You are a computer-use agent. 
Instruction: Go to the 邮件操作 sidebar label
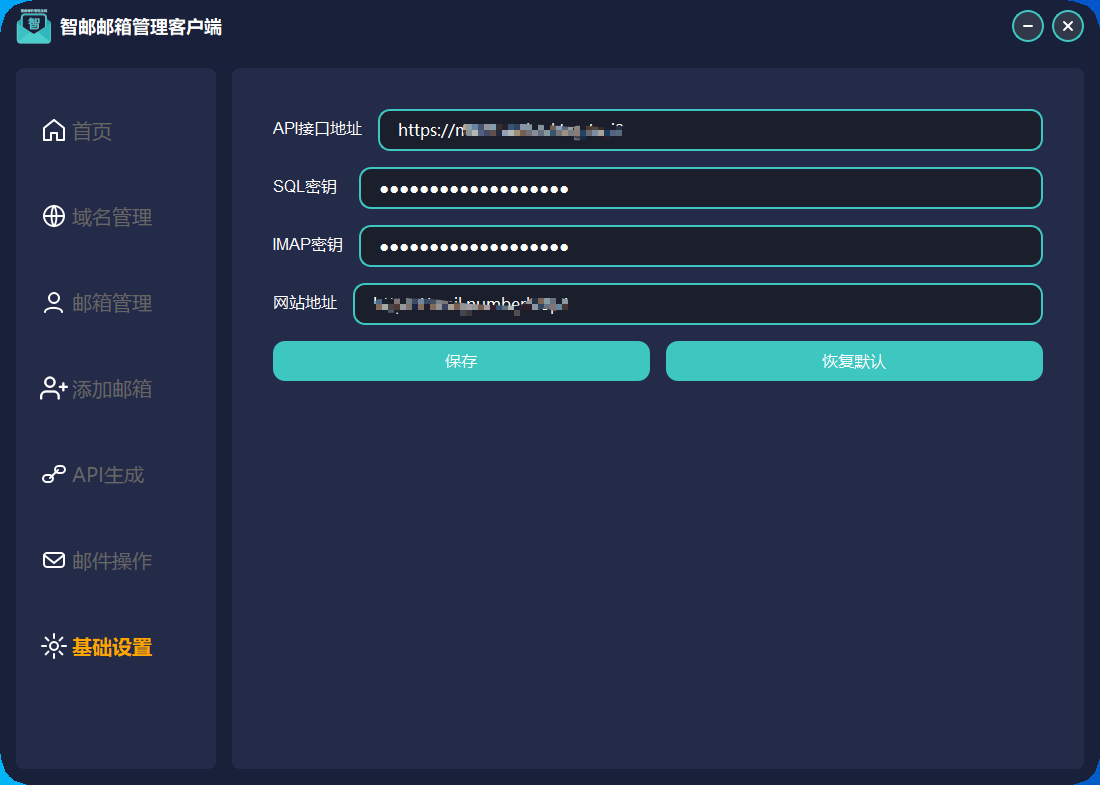(112, 561)
